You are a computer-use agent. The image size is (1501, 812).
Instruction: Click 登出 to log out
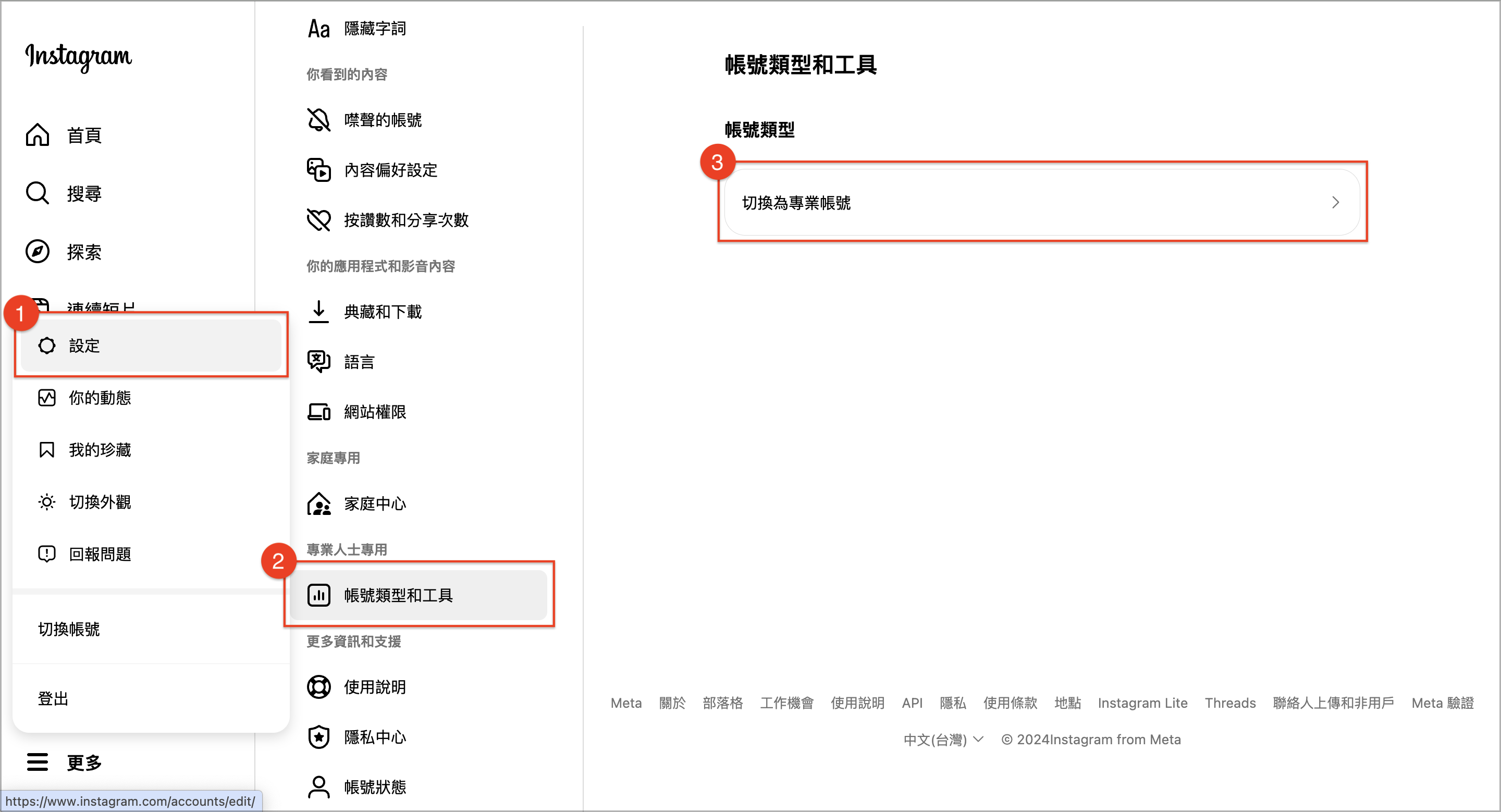pos(152,698)
